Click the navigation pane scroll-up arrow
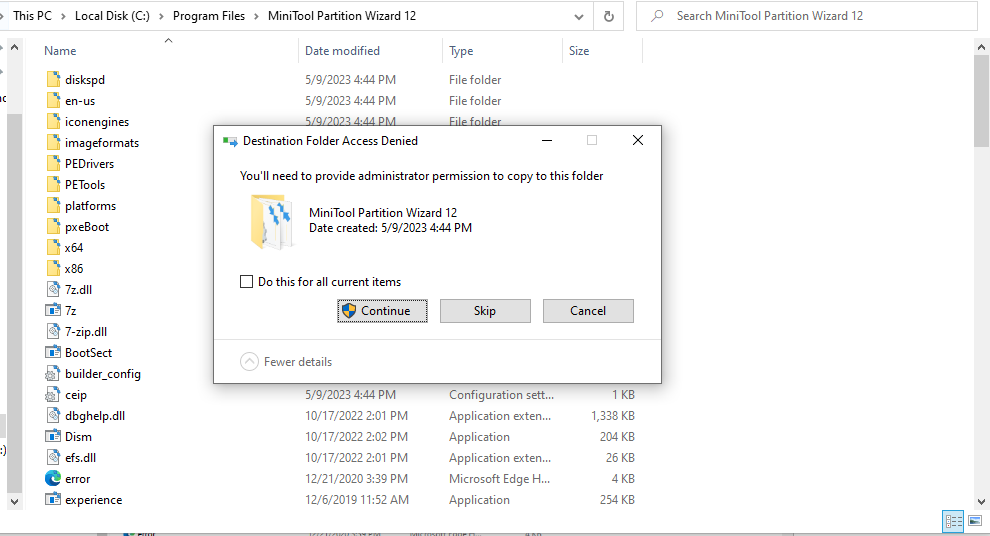 15,47
